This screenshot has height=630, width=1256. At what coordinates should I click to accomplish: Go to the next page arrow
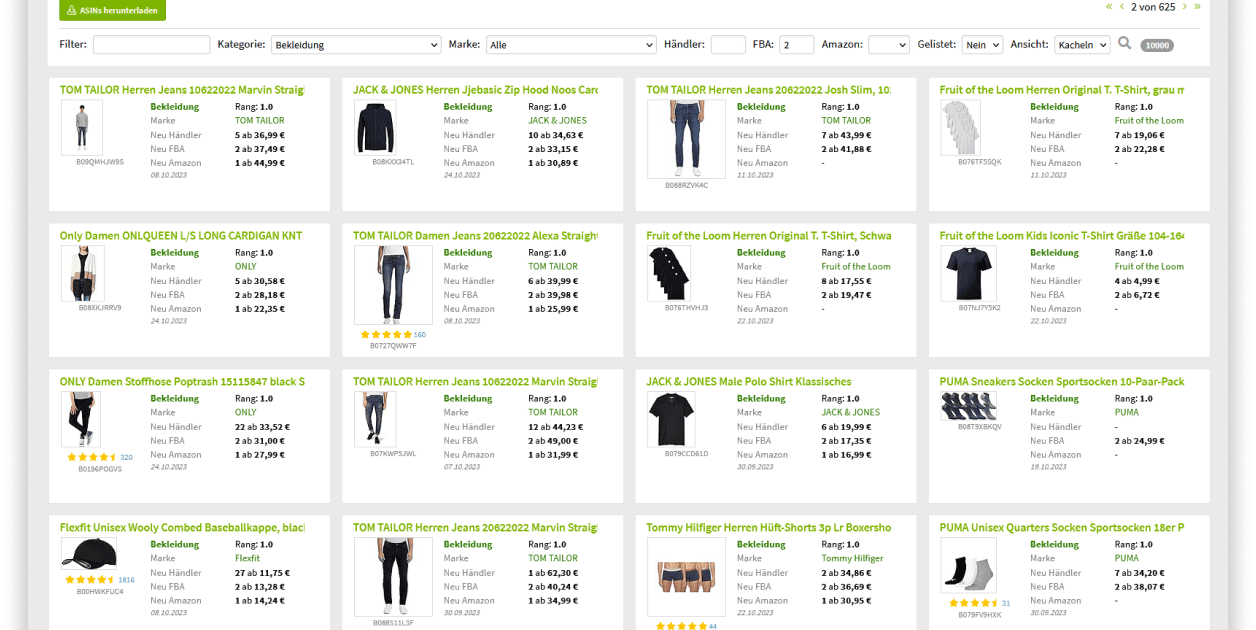[x=1185, y=6]
